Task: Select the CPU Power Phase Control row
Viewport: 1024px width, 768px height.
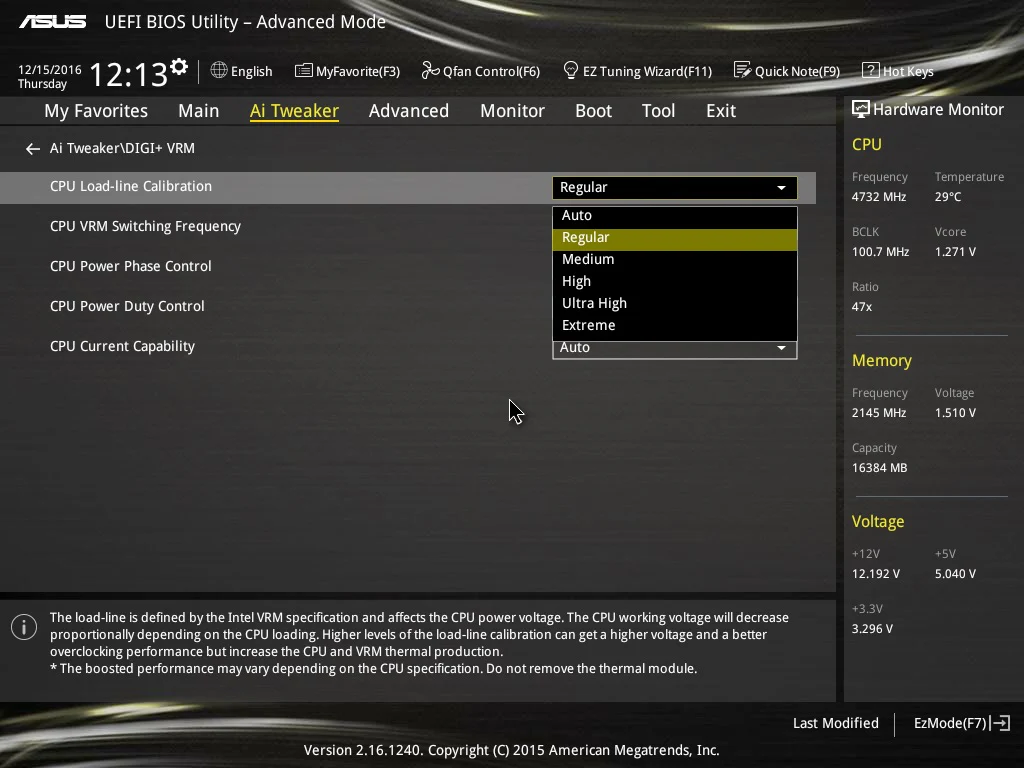Action: click(408, 266)
